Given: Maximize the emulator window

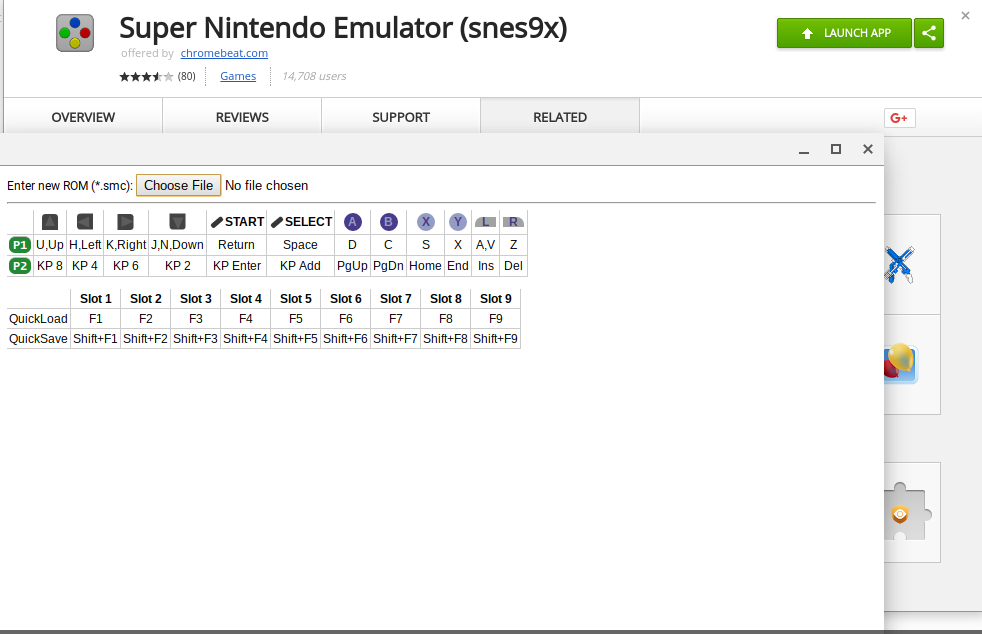Looking at the screenshot, I should pos(835,149).
